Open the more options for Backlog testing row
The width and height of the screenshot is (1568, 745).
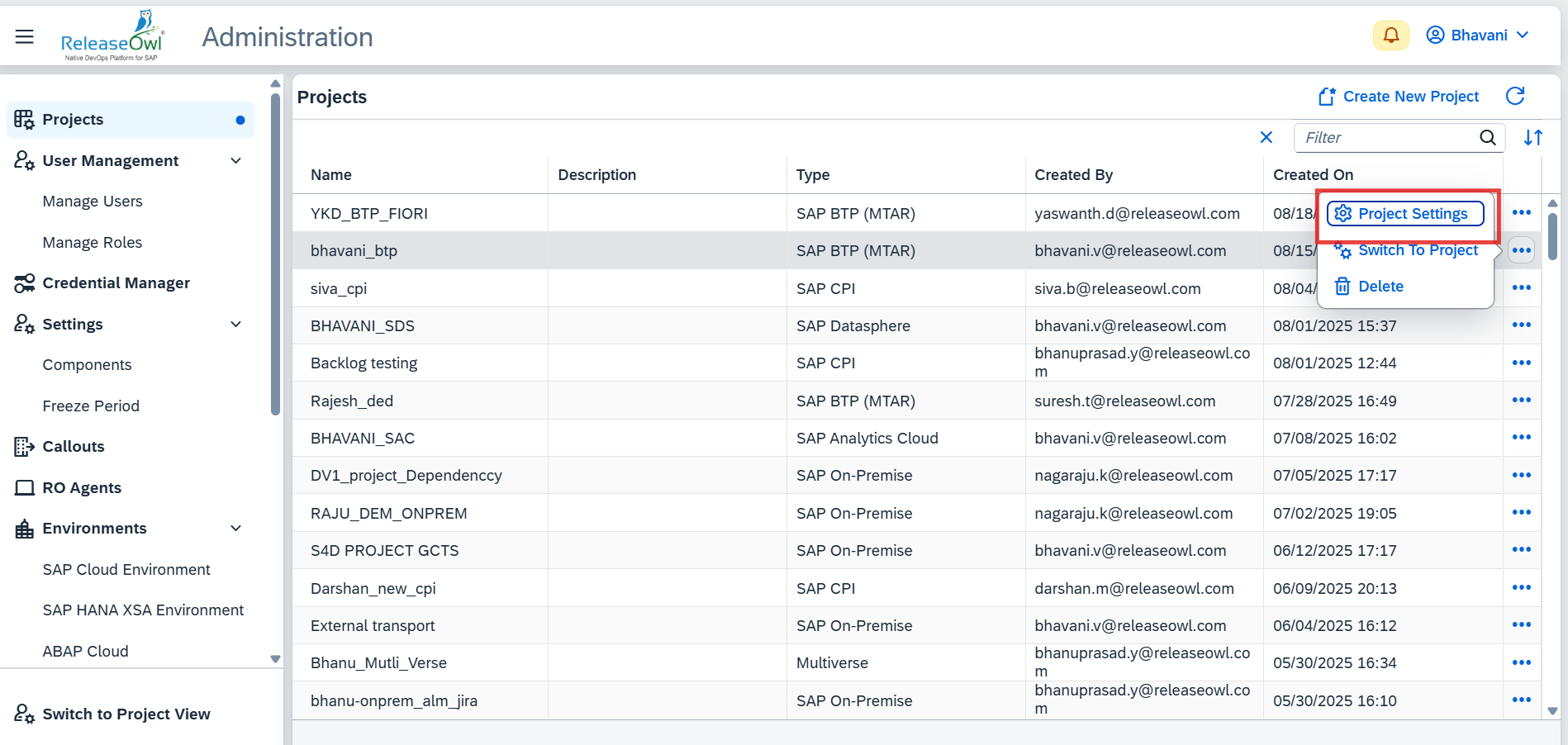pos(1522,363)
